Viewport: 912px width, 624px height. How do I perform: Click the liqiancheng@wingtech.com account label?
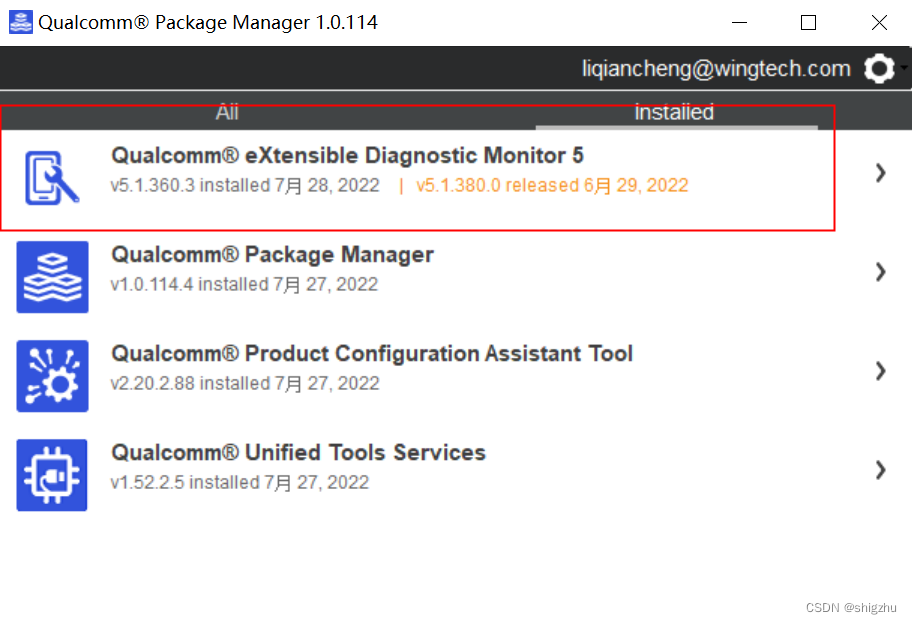point(716,68)
